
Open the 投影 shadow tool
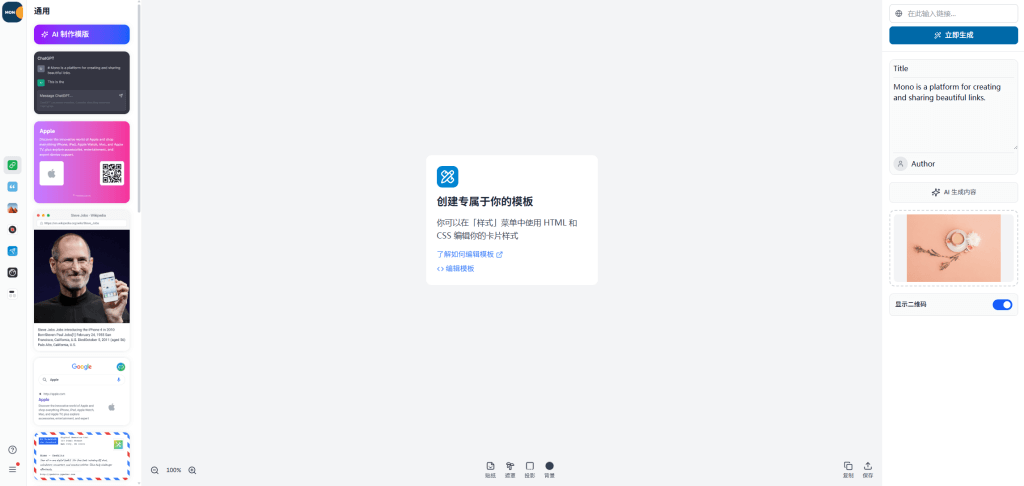coord(530,469)
